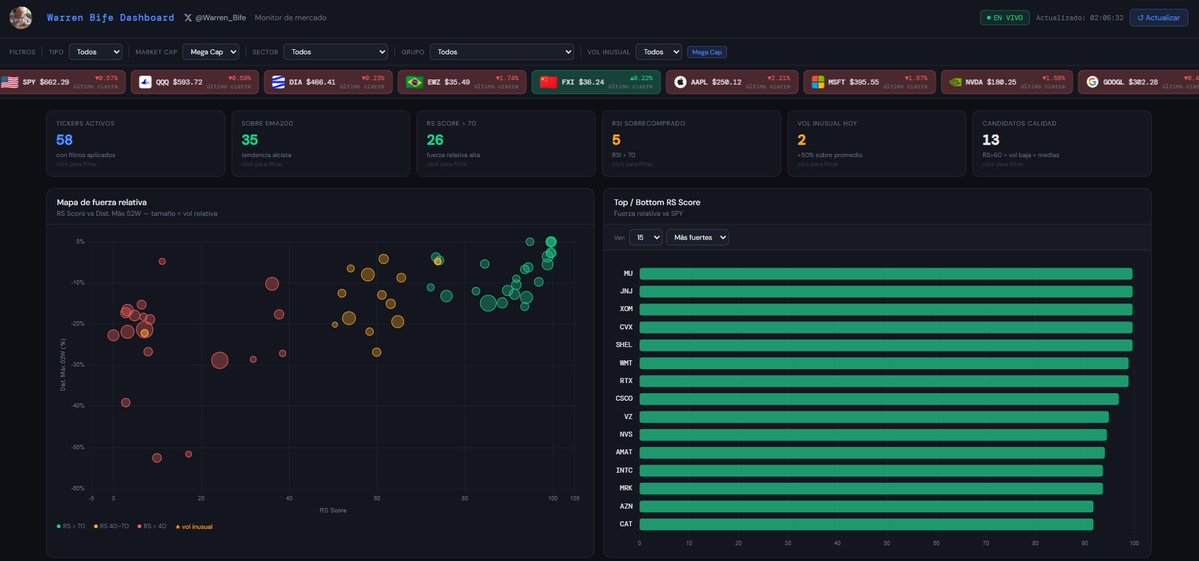Click the profile avatar picture

tap(21, 18)
